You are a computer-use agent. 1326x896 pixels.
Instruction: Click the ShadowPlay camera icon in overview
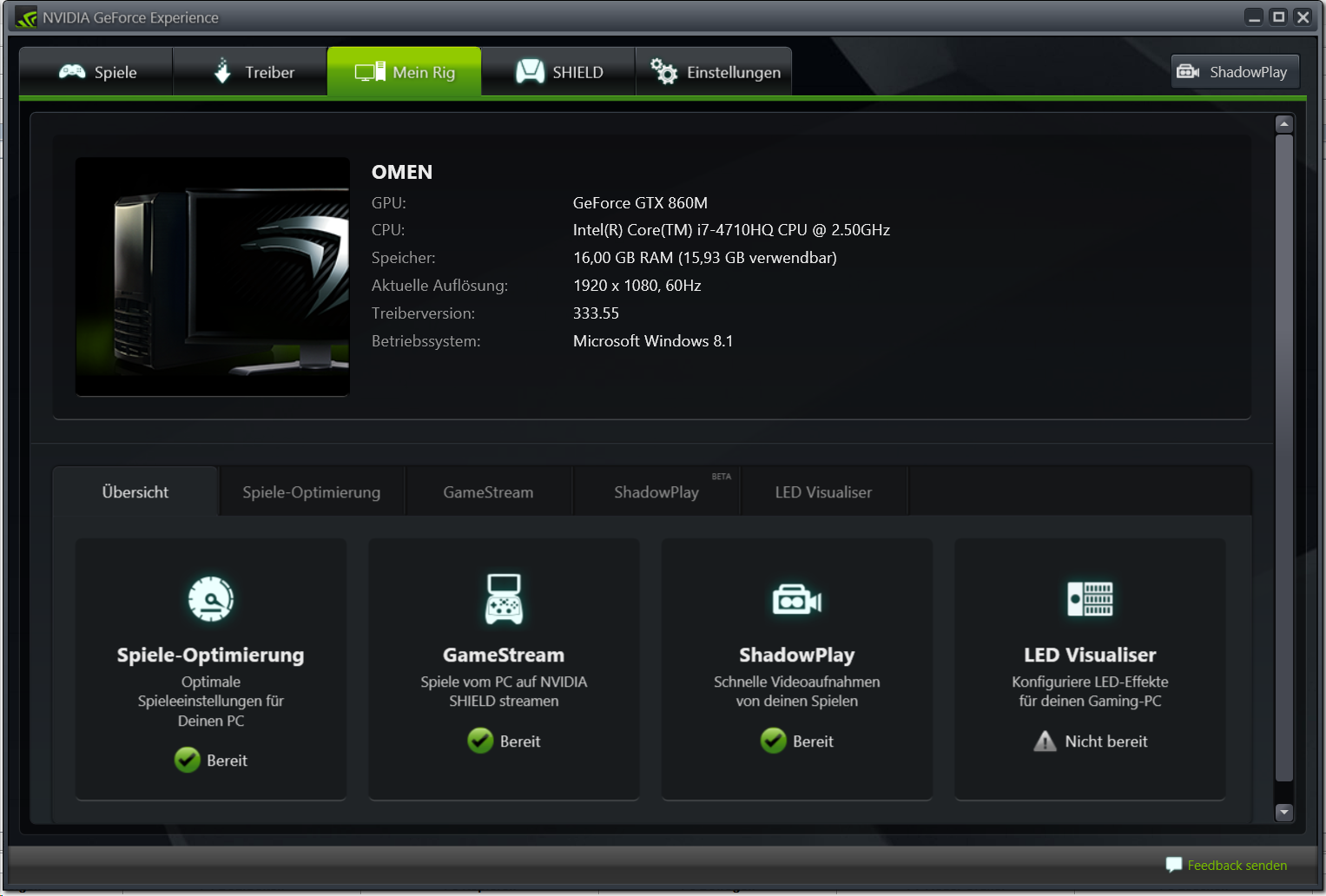tap(796, 599)
